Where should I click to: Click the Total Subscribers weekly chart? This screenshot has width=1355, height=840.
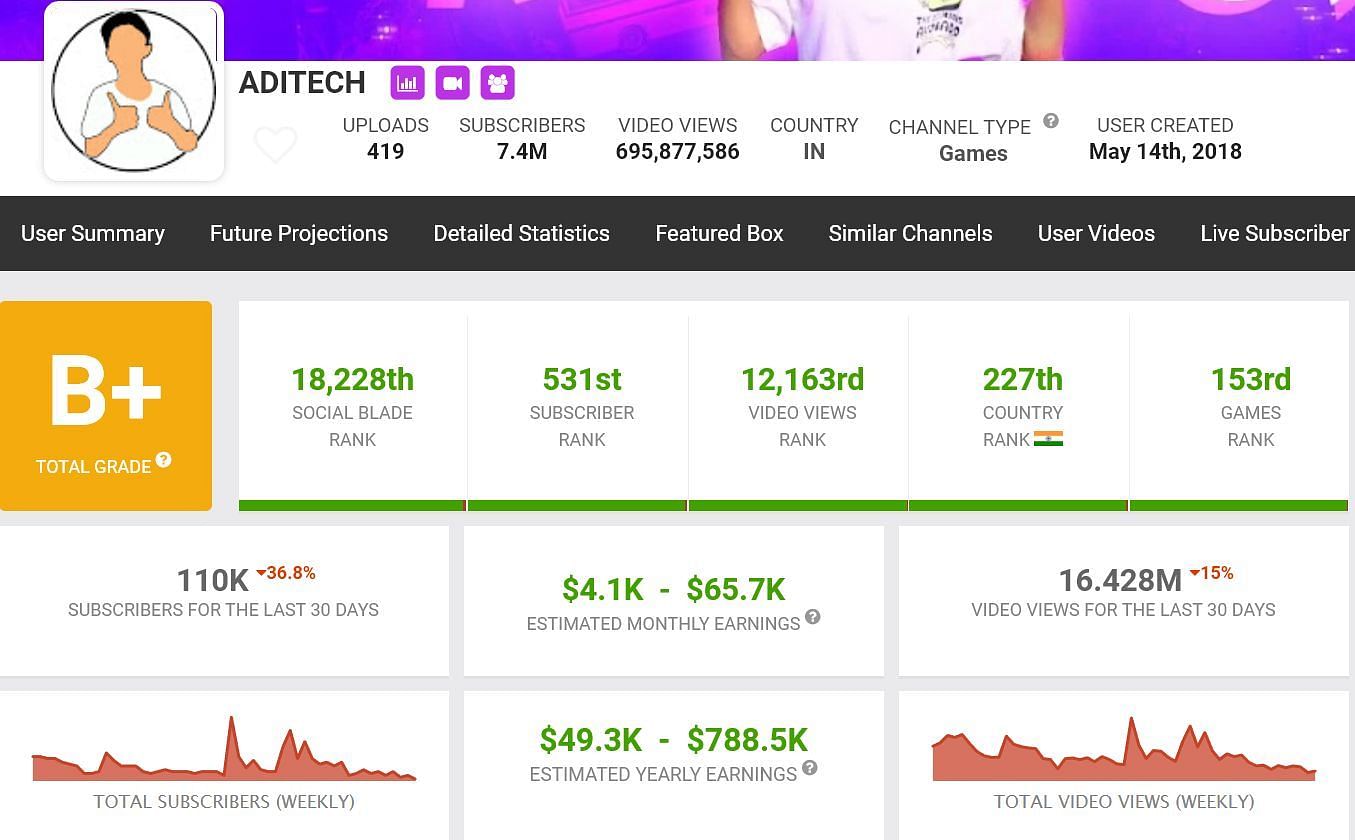(224, 749)
